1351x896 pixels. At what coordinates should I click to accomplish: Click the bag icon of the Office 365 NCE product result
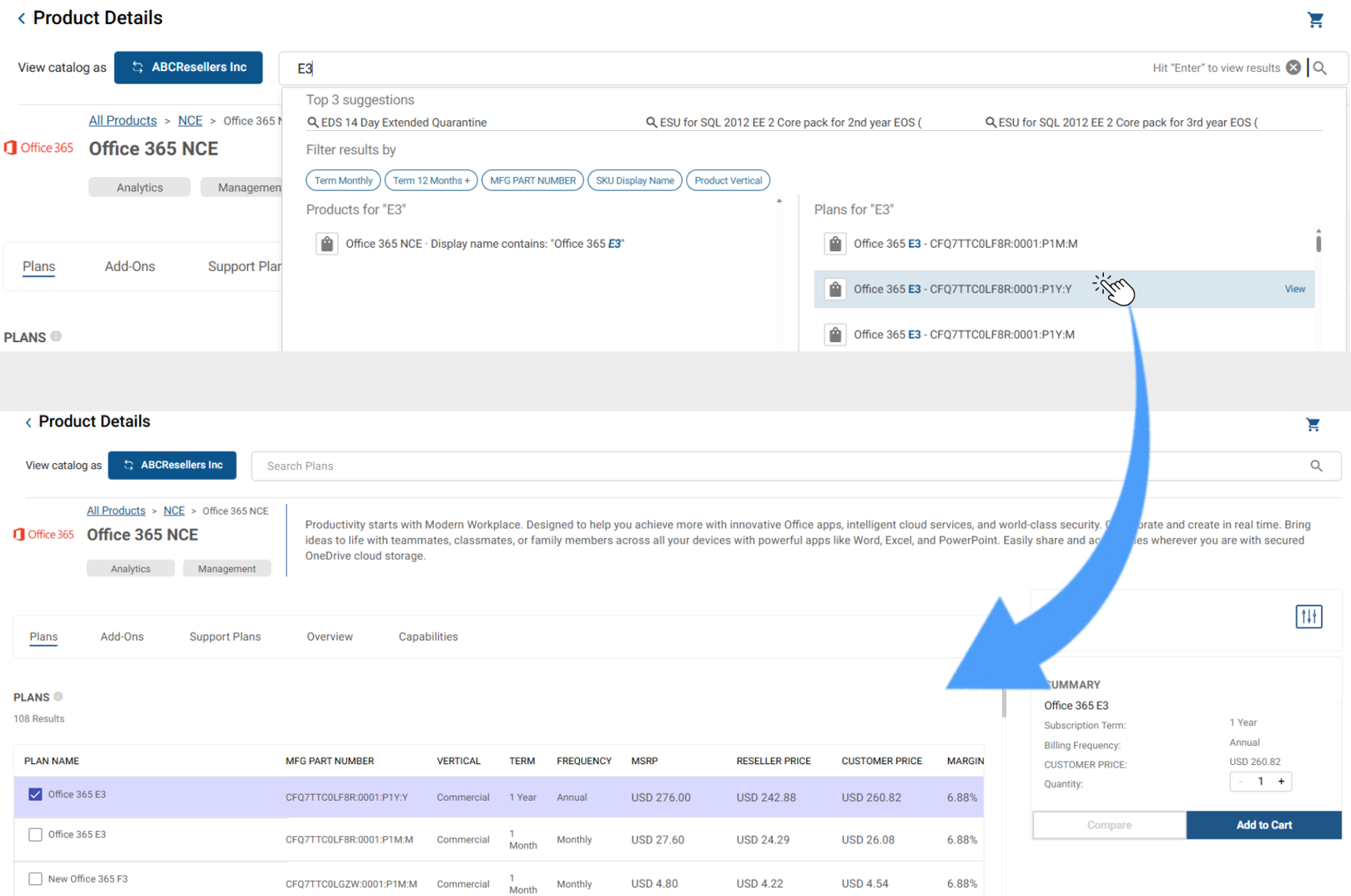coord(327,244)
